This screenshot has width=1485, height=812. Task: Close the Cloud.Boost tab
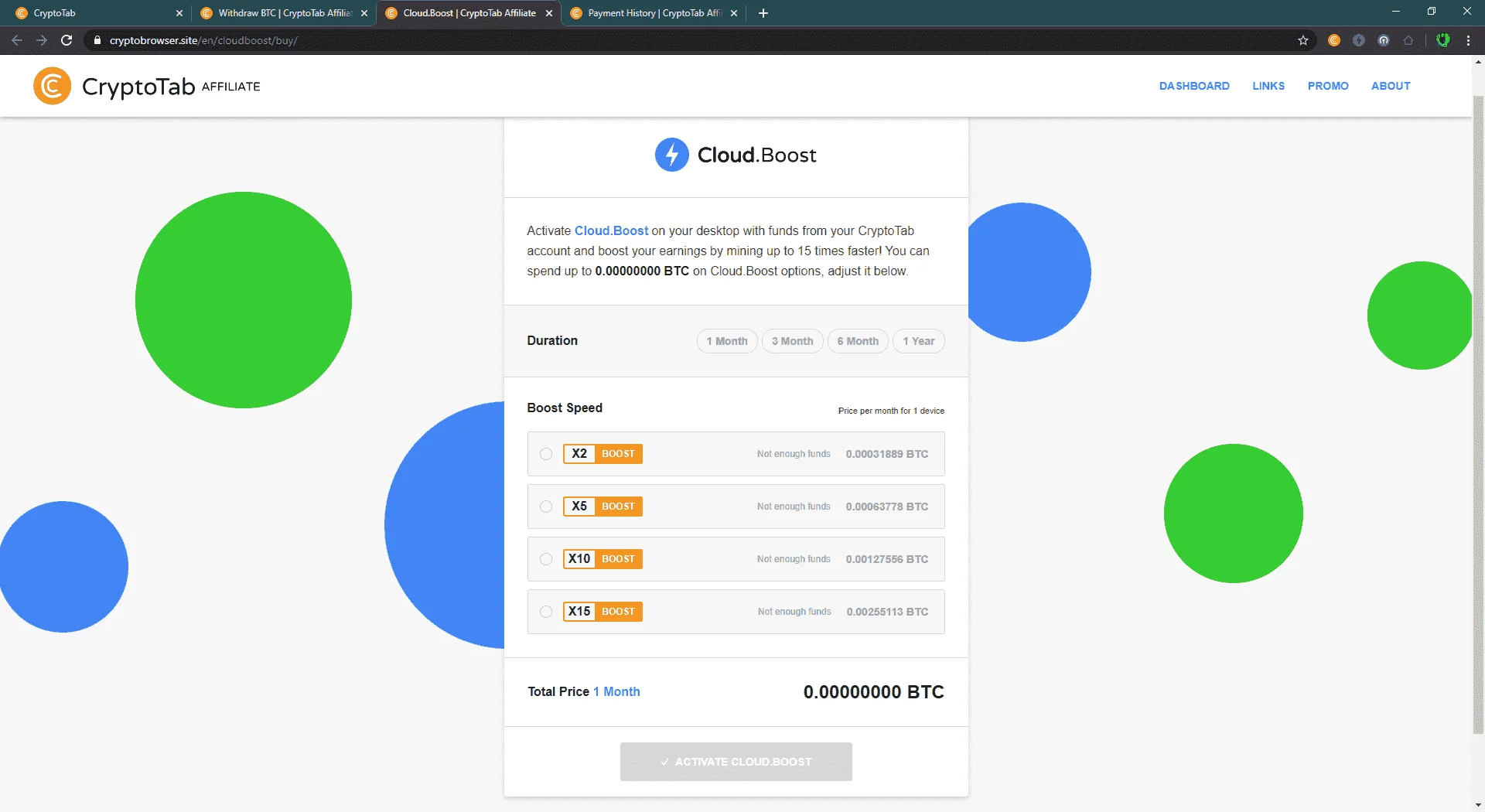coord(549,13)
